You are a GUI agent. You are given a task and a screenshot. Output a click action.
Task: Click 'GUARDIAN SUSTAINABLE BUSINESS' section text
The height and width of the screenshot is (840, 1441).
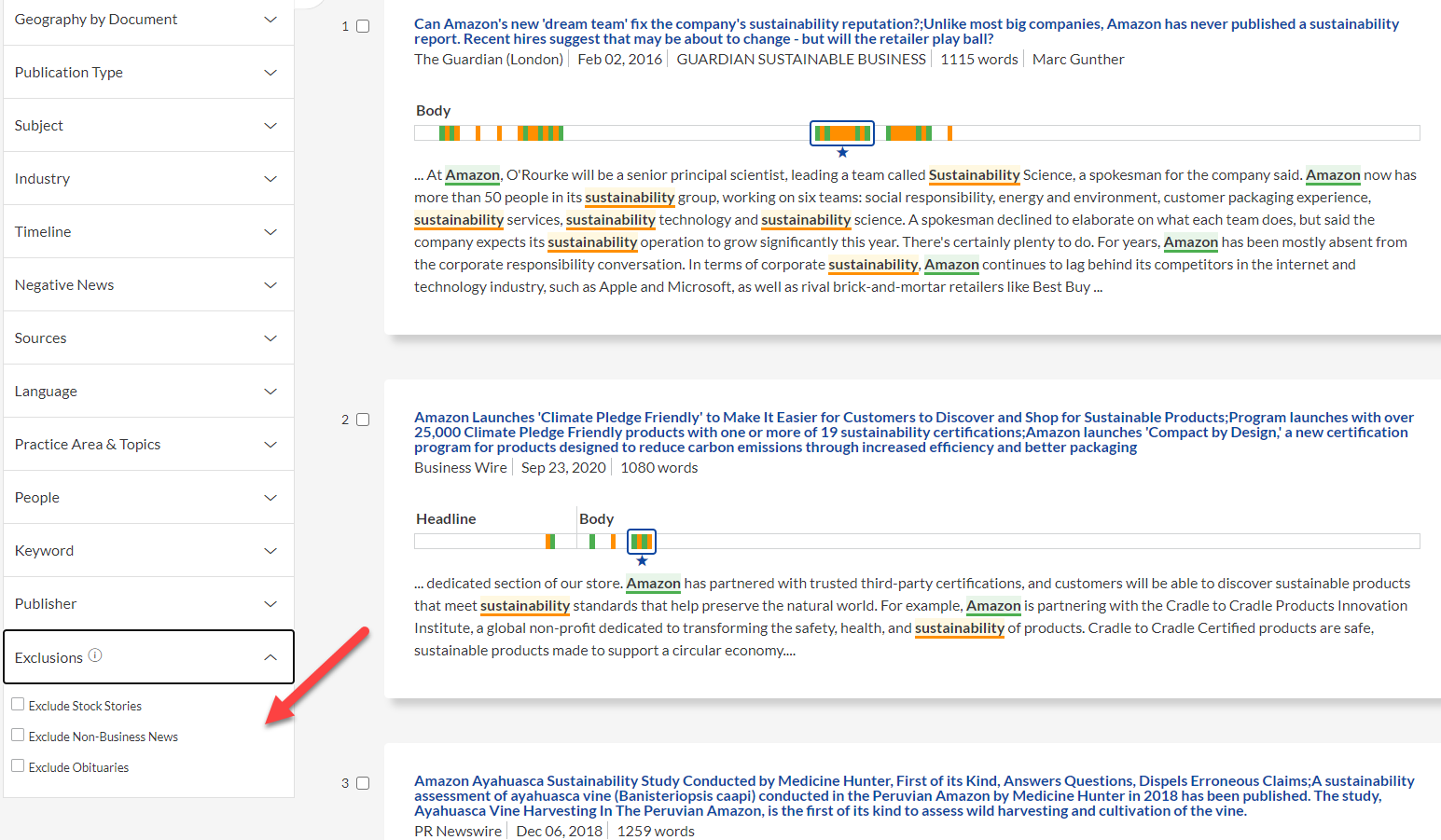pos(801,59)
